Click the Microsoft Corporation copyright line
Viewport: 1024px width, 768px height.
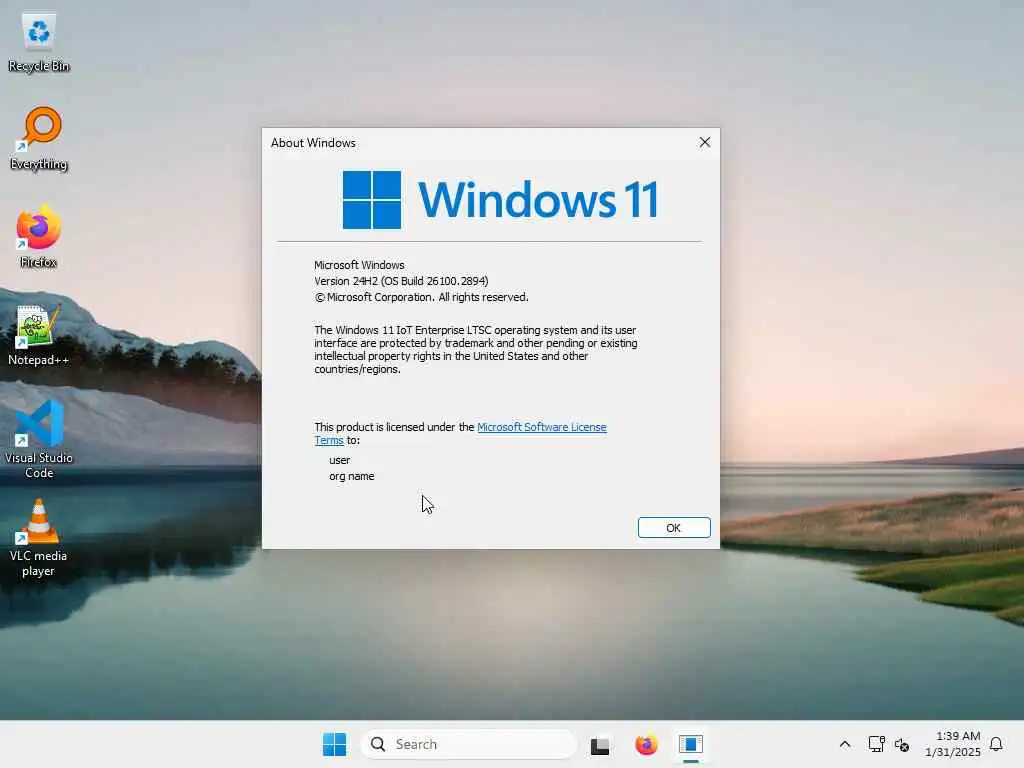[x=421, y=297]
